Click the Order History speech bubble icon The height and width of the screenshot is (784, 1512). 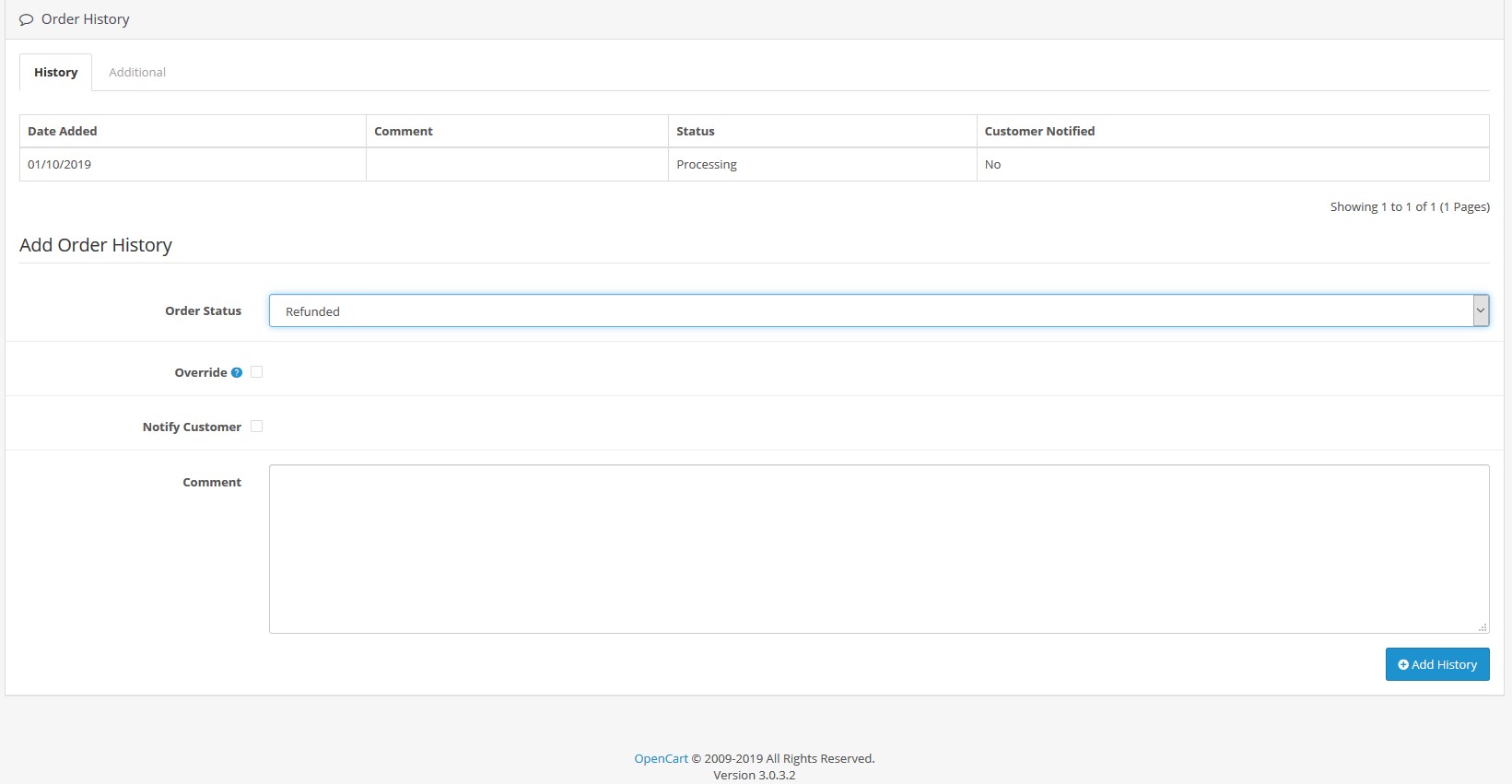(x=26, y=19)
